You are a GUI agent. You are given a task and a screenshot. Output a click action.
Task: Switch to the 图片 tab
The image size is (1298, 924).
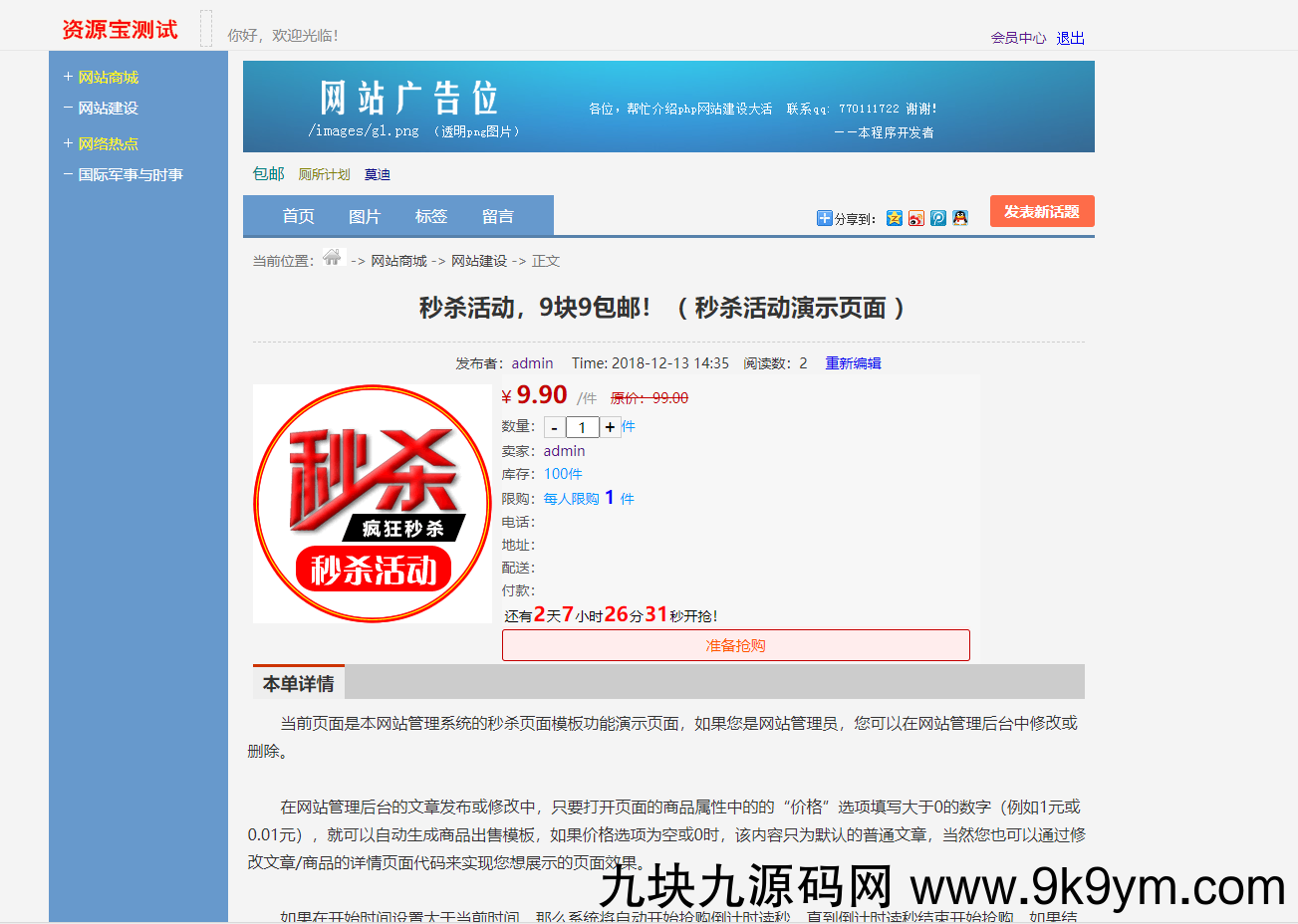click(x=366, y=215)
